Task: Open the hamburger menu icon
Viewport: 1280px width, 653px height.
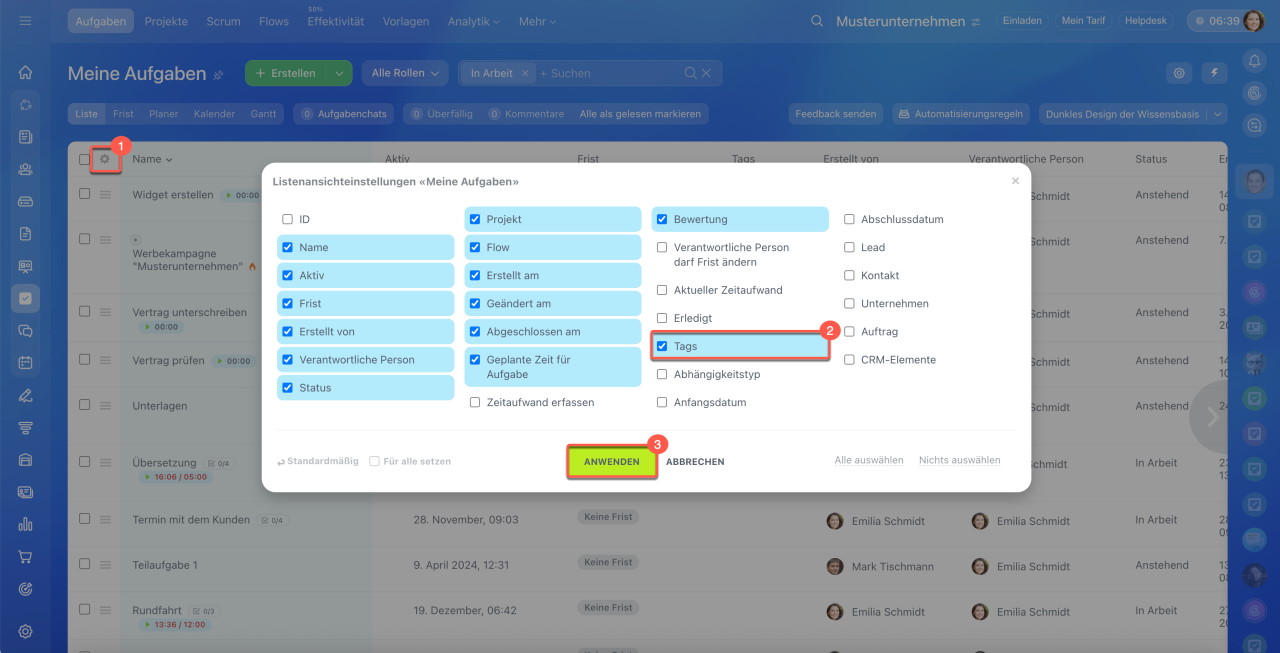Action: click(x=26, y=21)
